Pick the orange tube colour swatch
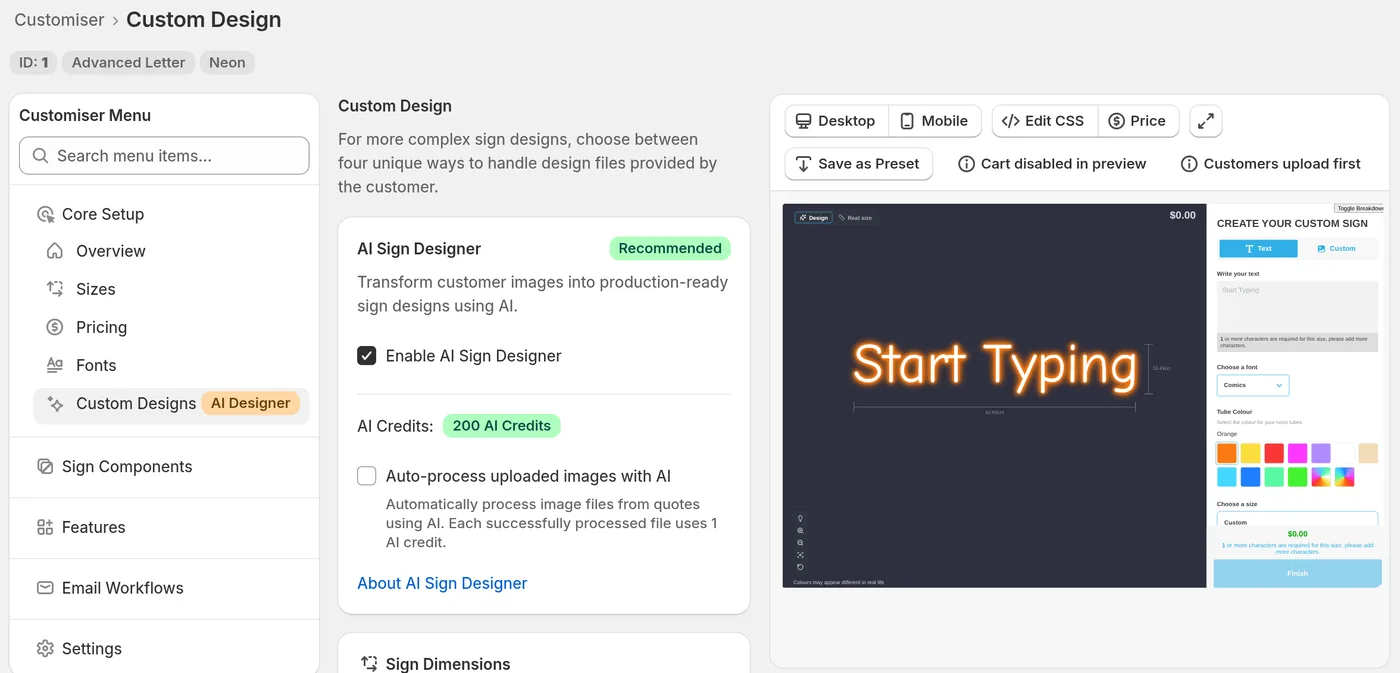This screenshot has width=1400, height=673. [x=1227, y=453]
